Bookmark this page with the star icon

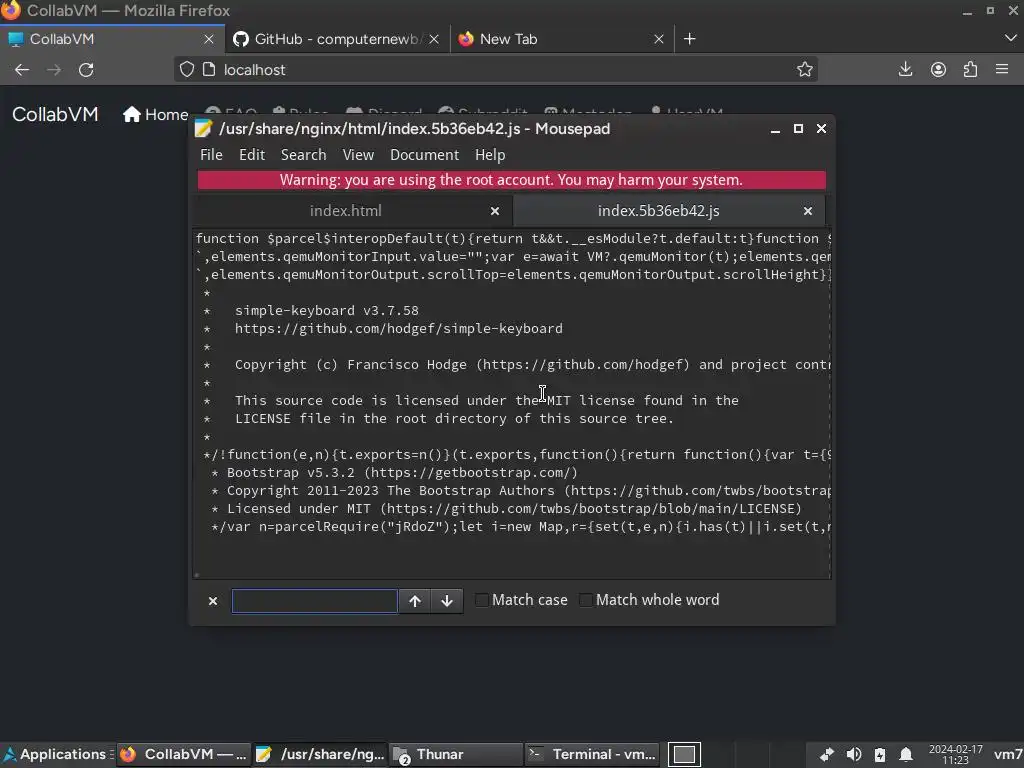[x=805, y=69]
